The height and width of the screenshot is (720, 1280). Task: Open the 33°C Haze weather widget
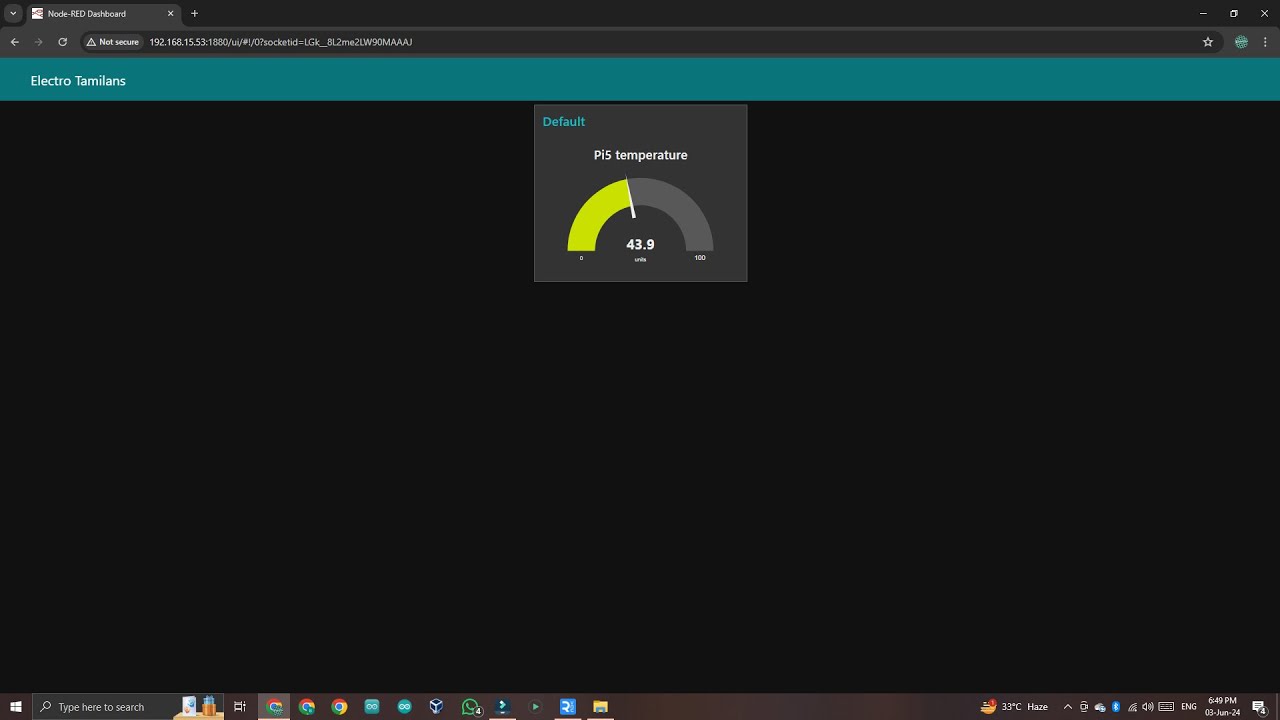pos(1014,707)
